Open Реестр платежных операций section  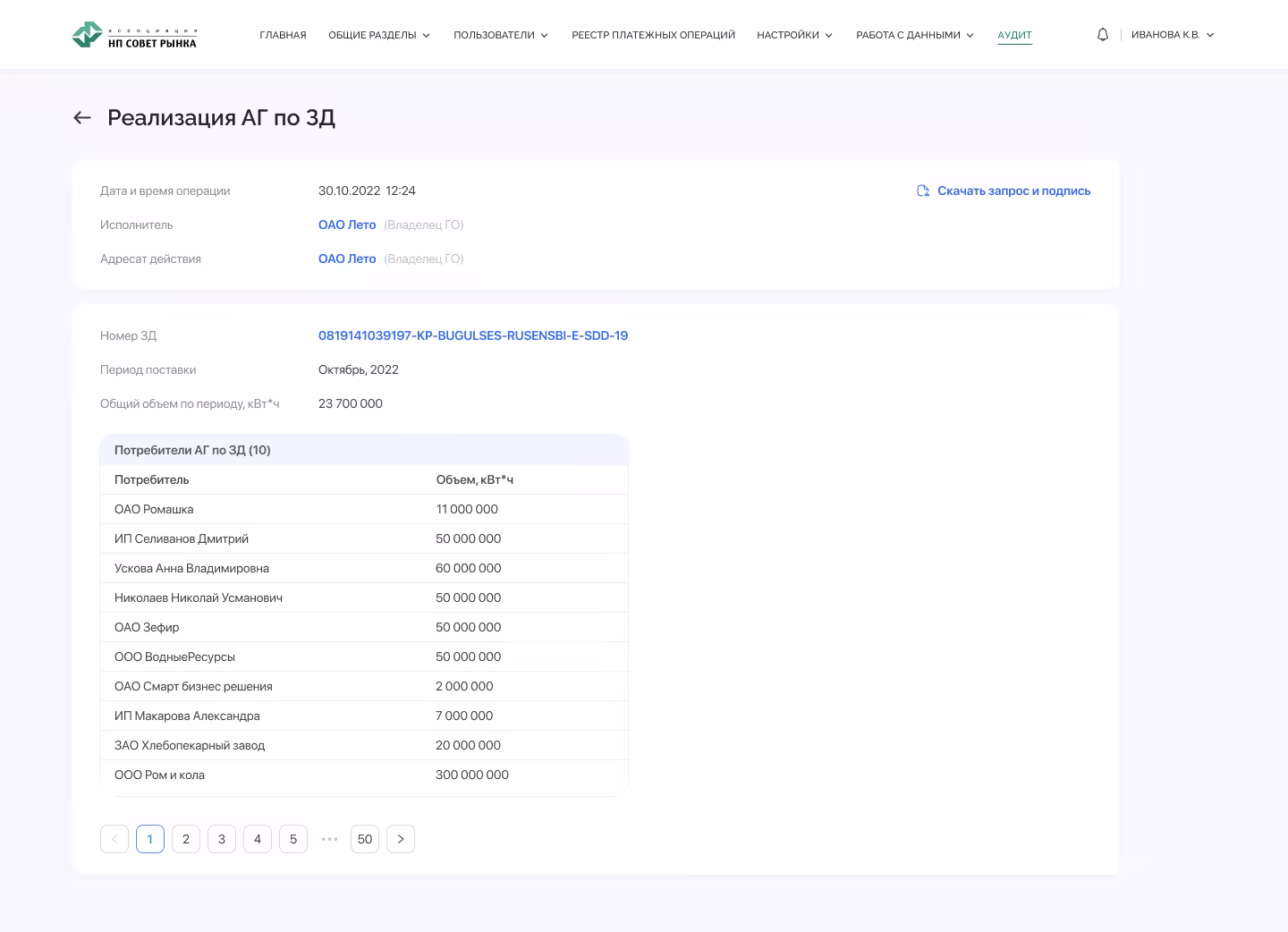coord(653,36)
